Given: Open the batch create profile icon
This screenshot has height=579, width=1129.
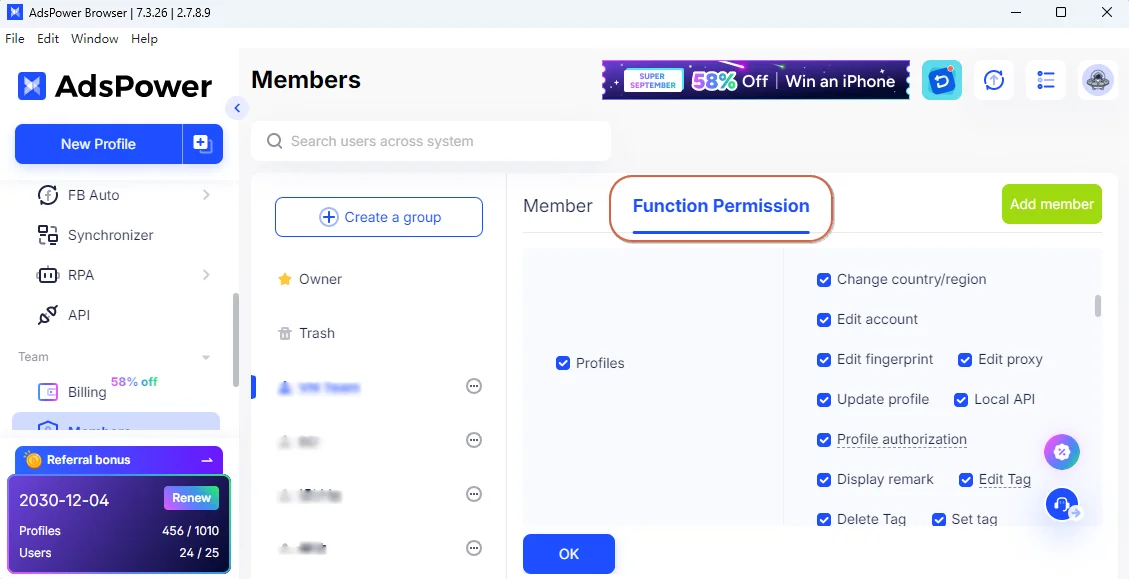Looking at the screenshot, I should click(202, 144).
